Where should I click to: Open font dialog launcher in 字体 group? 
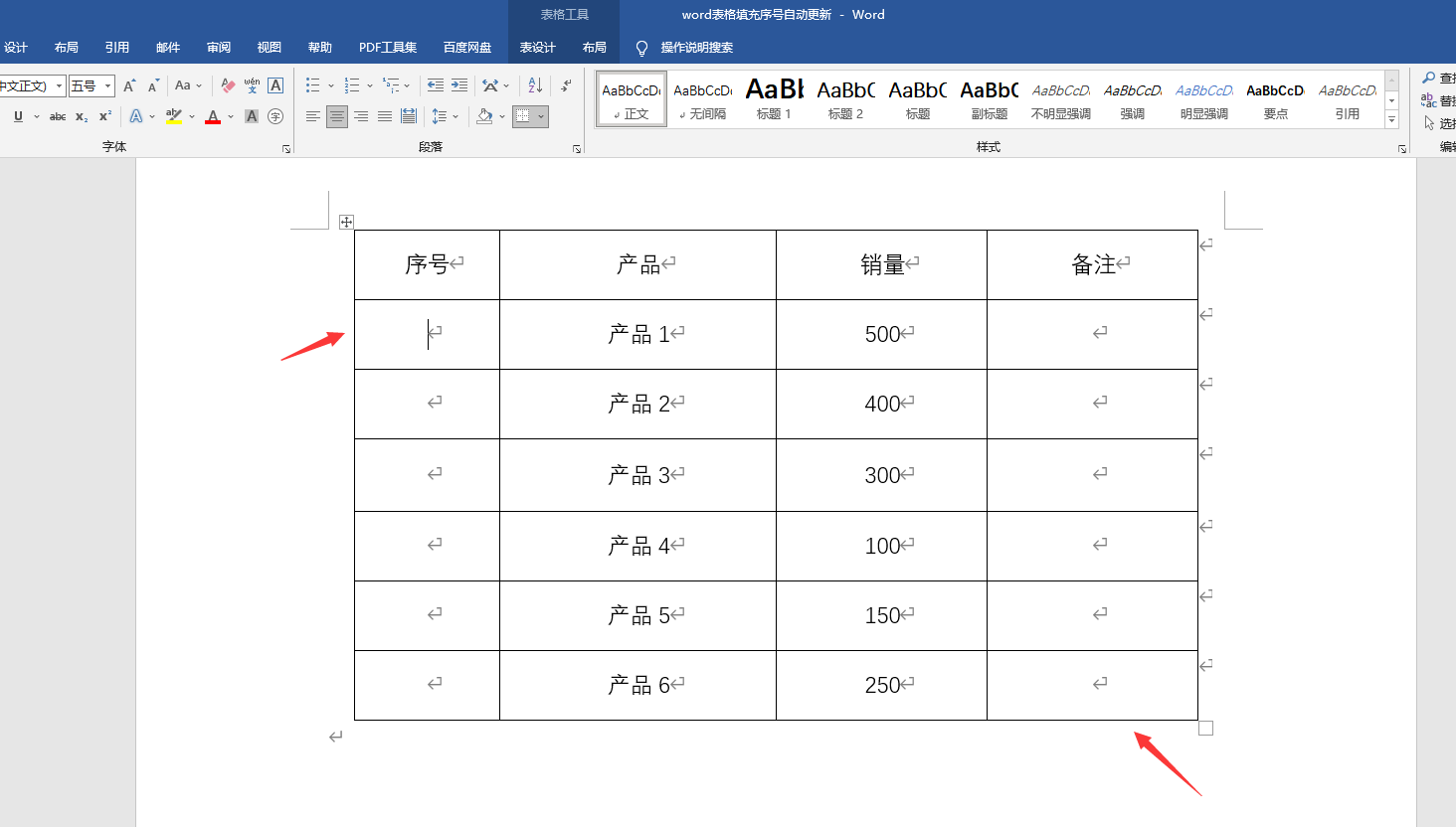286,149
